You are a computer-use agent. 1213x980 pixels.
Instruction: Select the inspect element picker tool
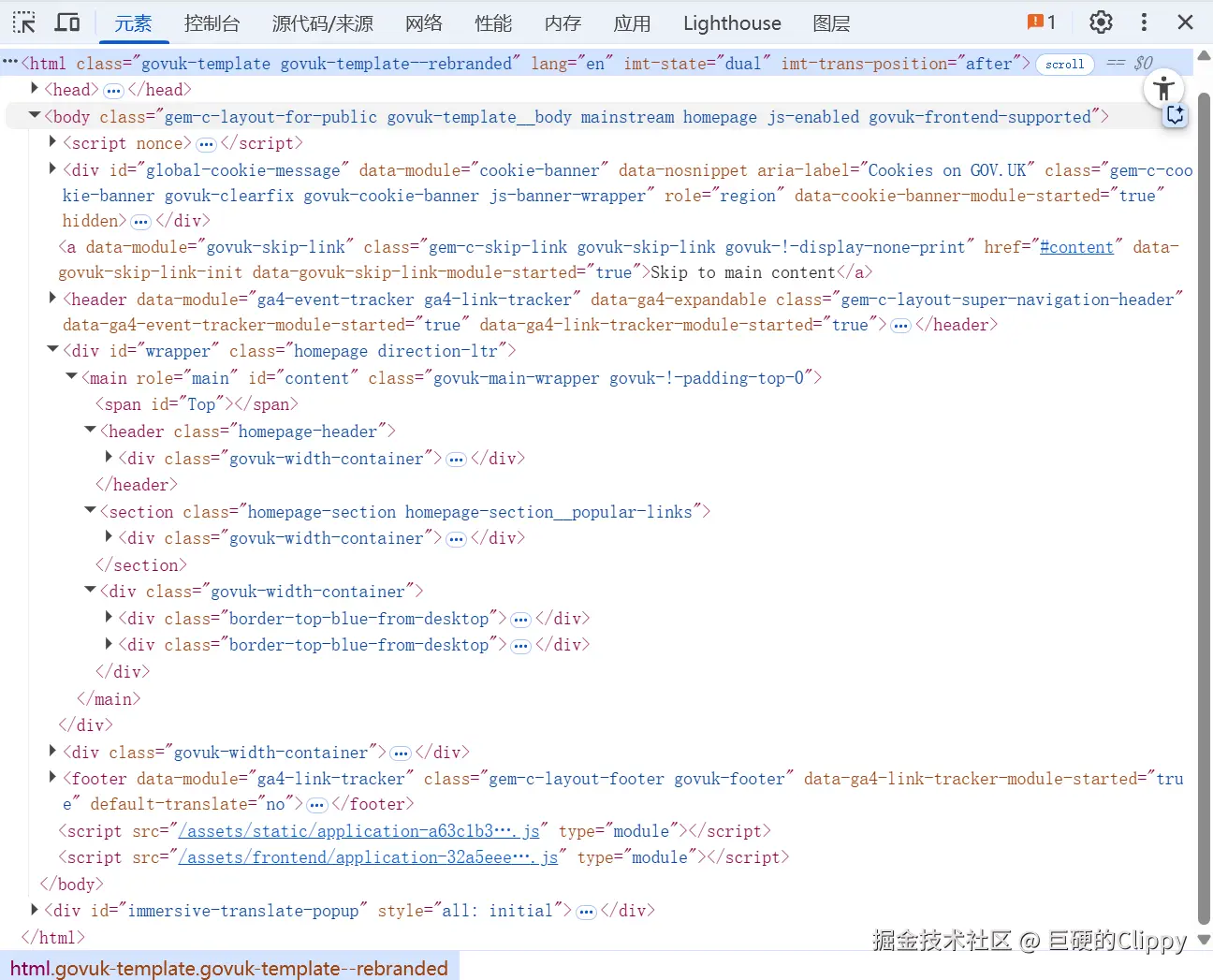click(23, 22)
